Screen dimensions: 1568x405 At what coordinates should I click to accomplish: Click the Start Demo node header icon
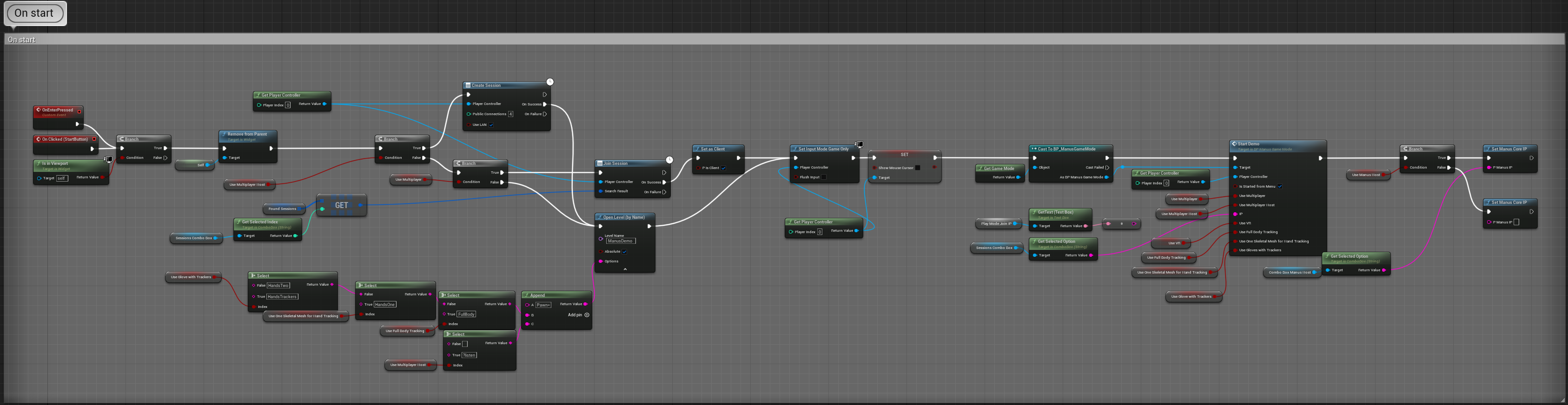(1234, 144)
